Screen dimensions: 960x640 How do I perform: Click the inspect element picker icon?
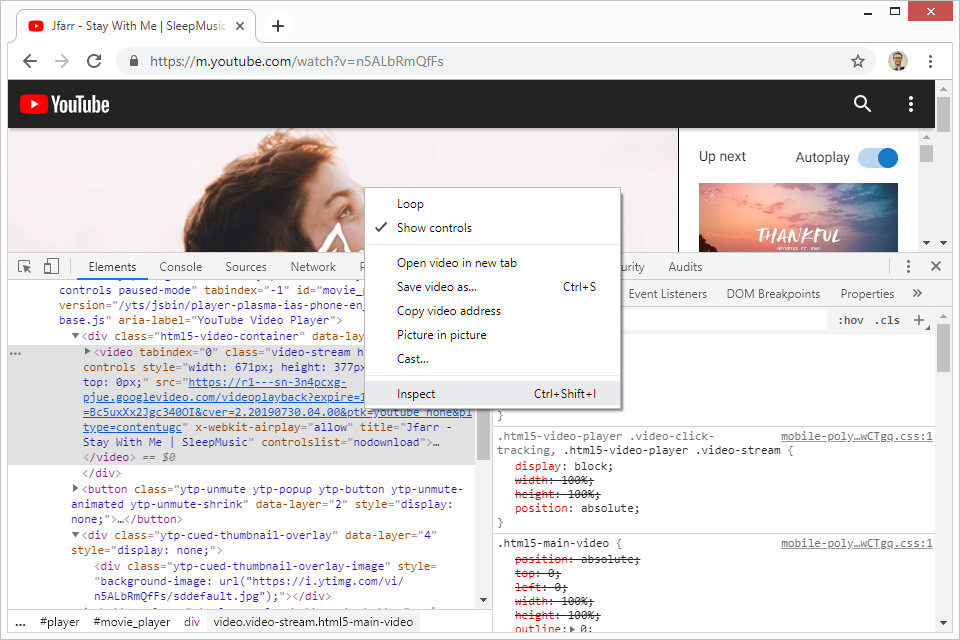point(25,267)
